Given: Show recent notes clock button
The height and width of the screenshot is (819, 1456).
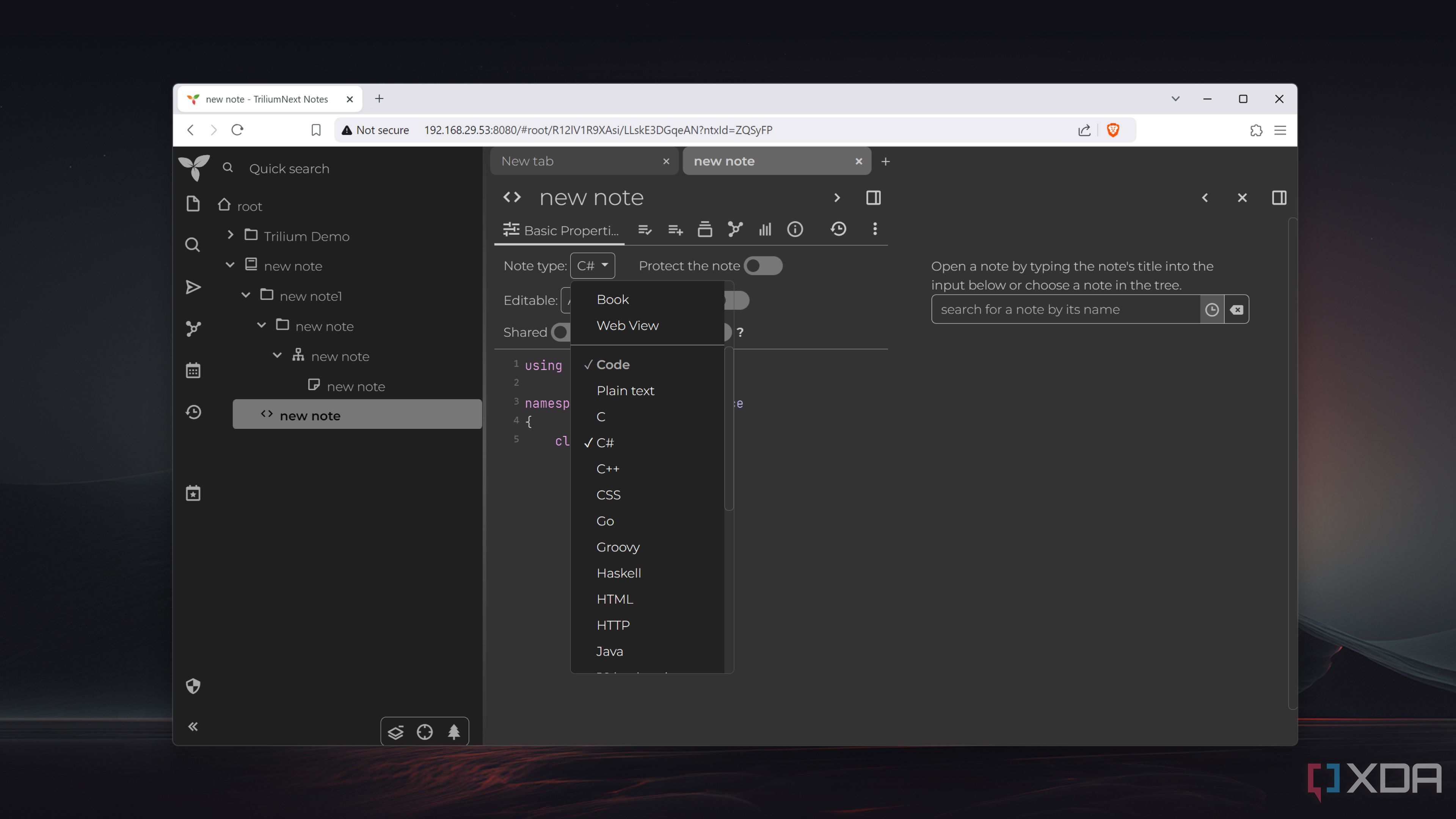Looking at the screenshot, I should [x=1212, y=309].
